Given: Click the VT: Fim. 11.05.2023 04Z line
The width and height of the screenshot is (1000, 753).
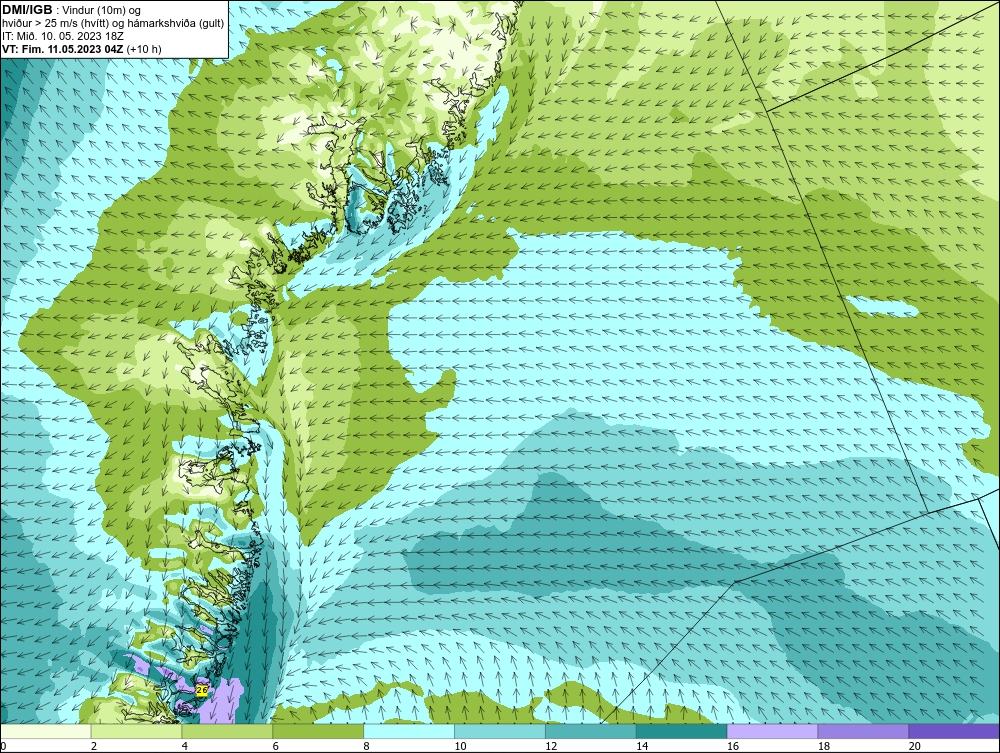Looking at the screenshot, I should point(82,49).
